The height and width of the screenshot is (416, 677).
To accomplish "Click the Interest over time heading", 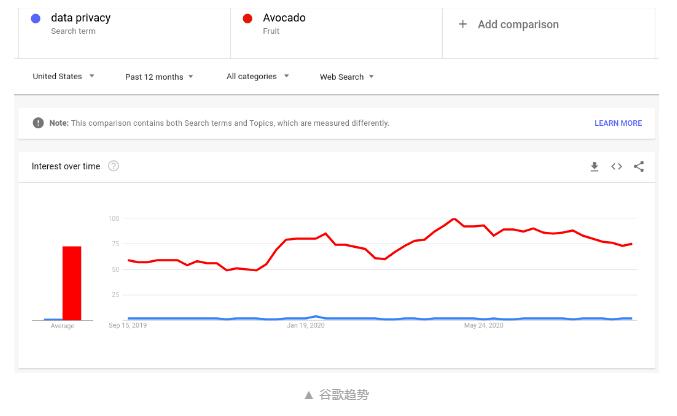I will coord(66,166).
